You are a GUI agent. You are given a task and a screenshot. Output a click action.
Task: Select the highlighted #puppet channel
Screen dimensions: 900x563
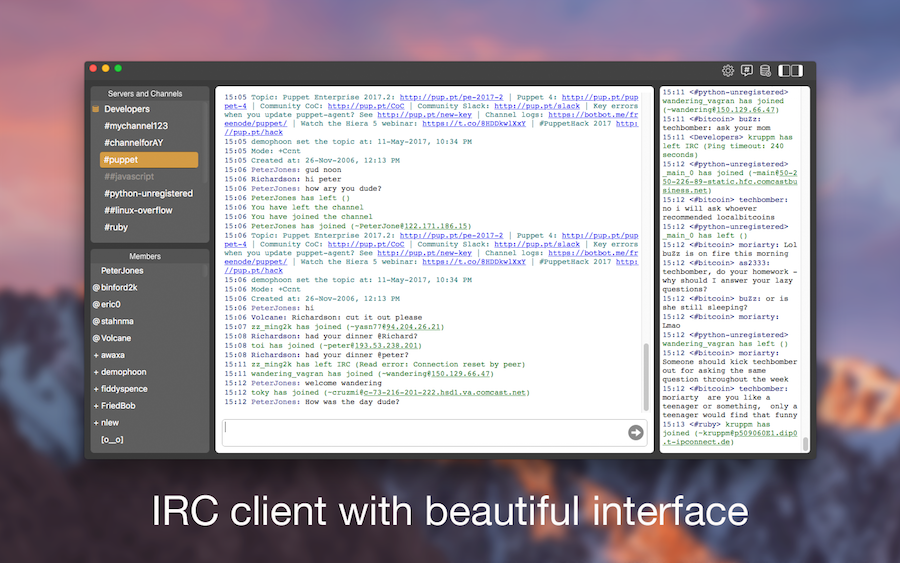point(149,160)
